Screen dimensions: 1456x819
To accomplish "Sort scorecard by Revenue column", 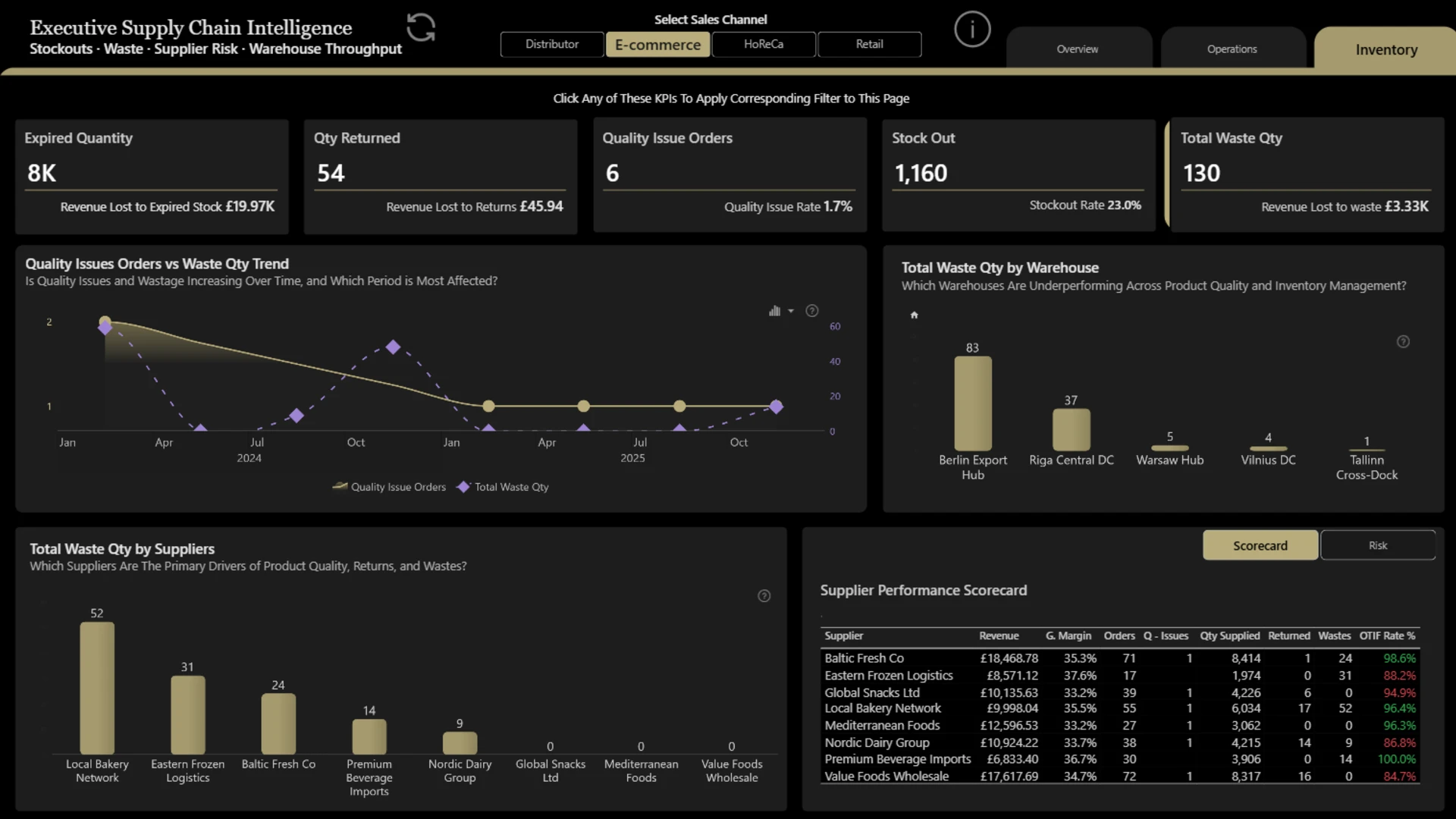I will tap(999, 636).
